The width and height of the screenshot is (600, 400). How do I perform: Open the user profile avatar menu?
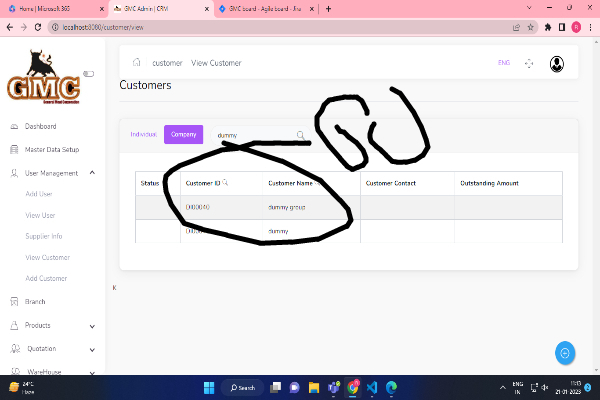click(557, 63)
